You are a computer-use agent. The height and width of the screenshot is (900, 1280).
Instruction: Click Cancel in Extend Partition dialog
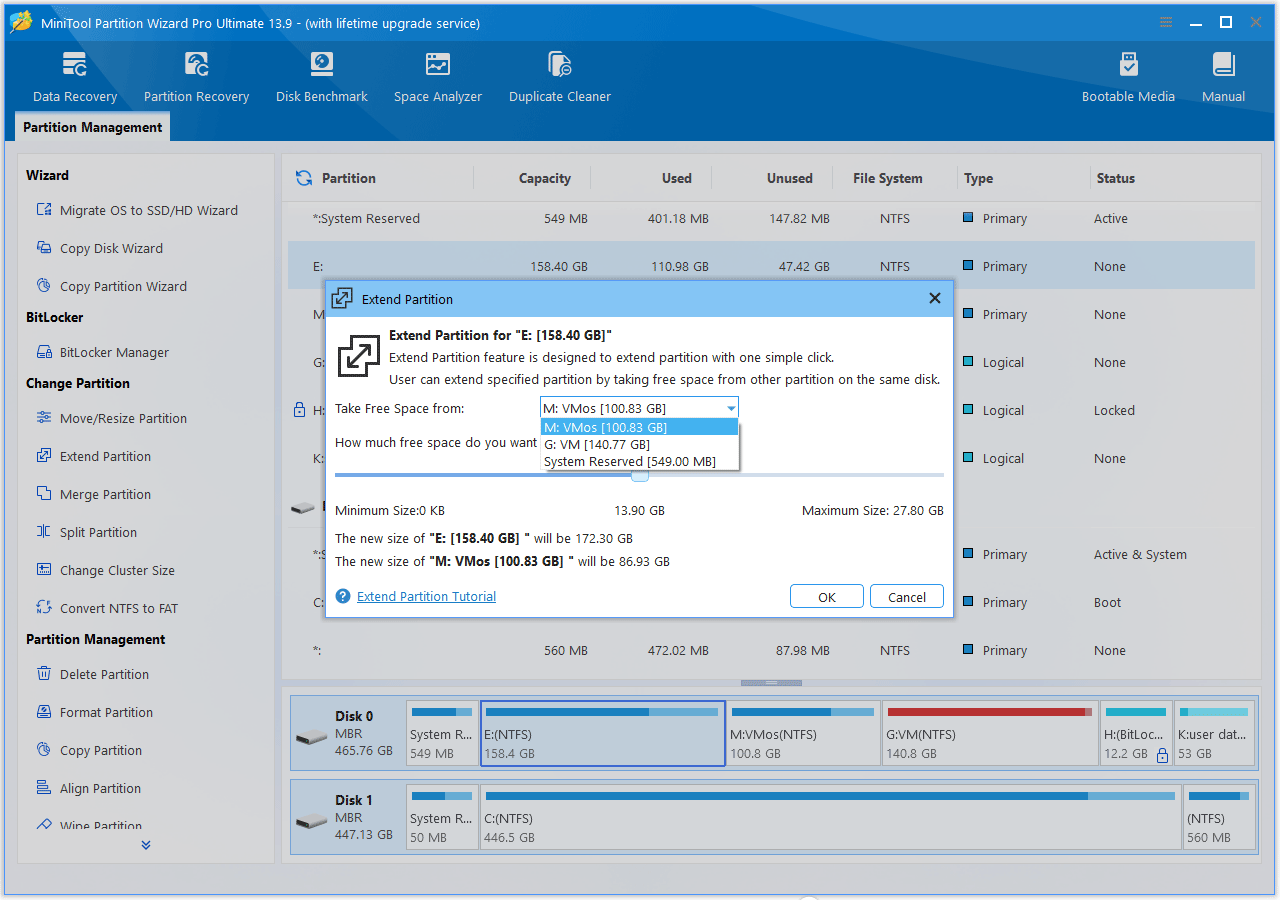tap(907, 596)
